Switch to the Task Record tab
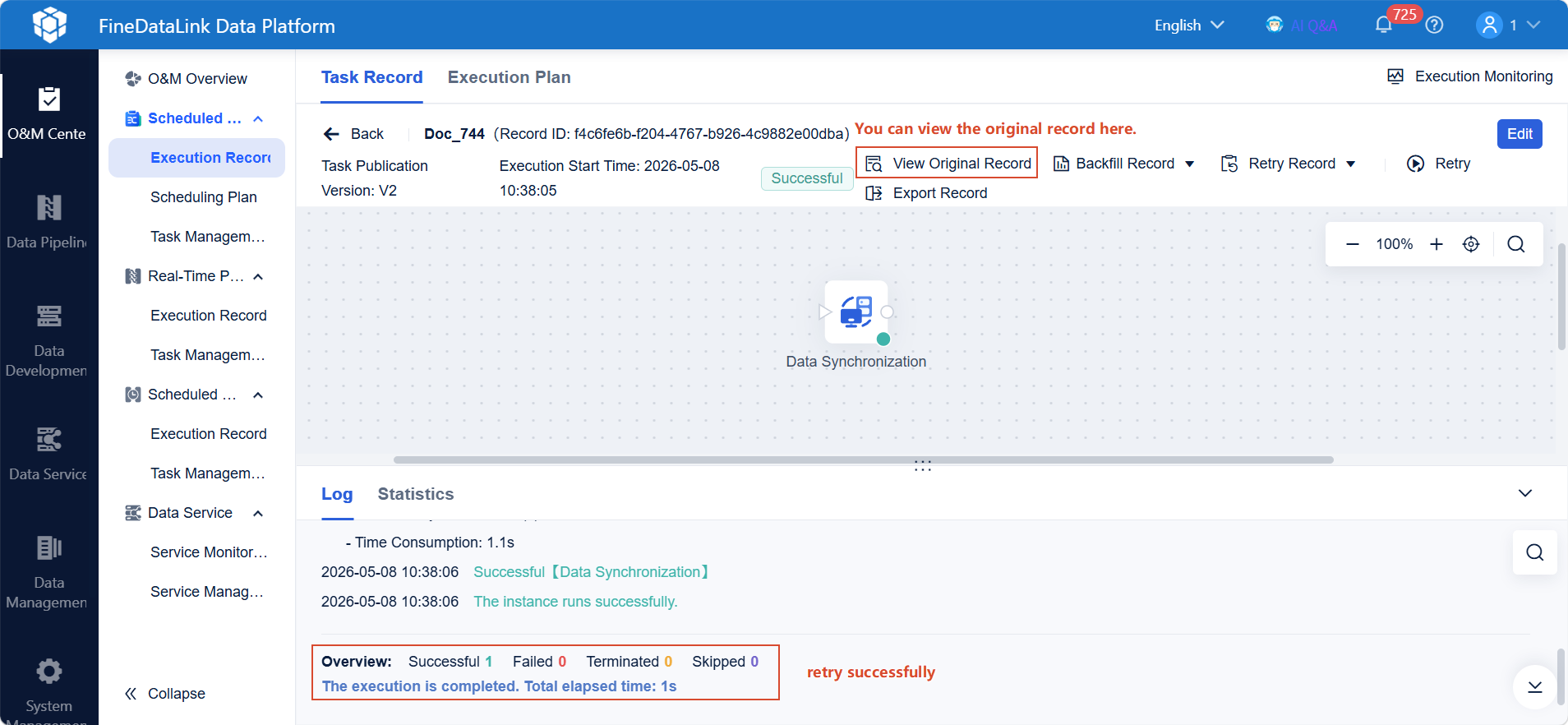Image resolution: width=1568 pixels, height=725 pixels. point(371,77)
